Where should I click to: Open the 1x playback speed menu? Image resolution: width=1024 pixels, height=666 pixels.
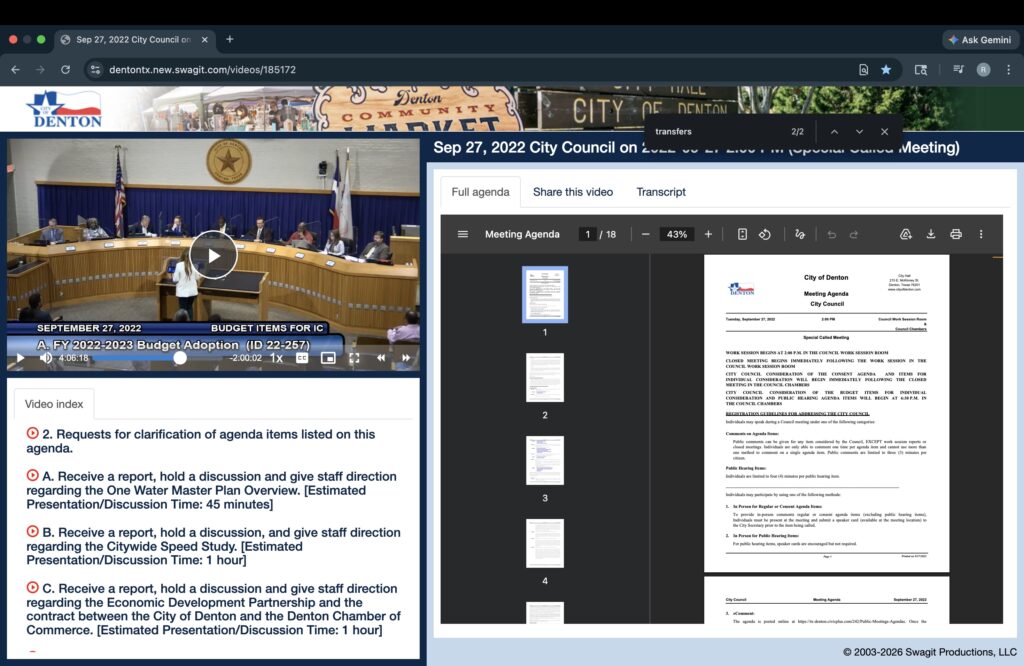(277, 357)
